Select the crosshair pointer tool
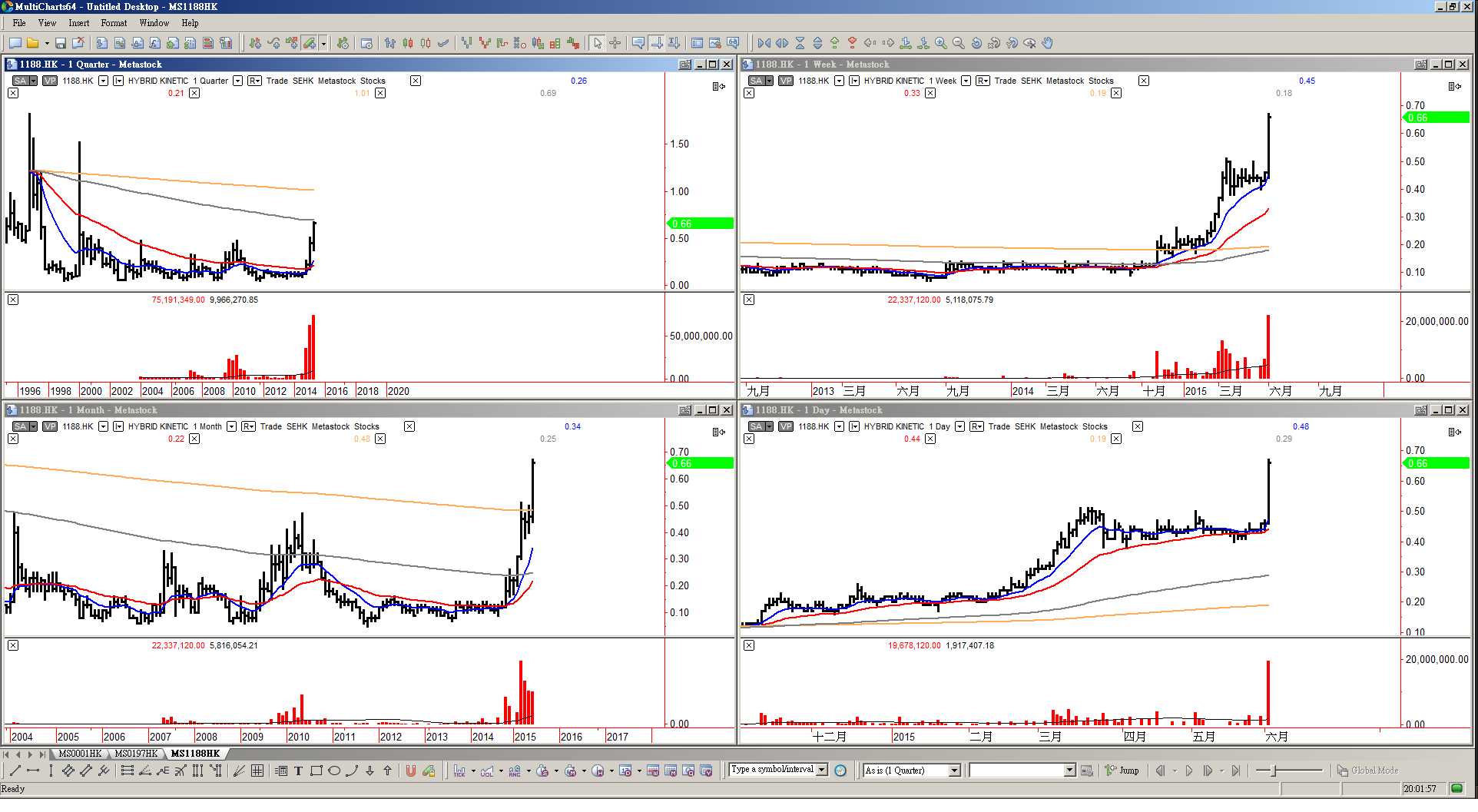This screenshot has width=1478, height=812. [x=615, y=43]
